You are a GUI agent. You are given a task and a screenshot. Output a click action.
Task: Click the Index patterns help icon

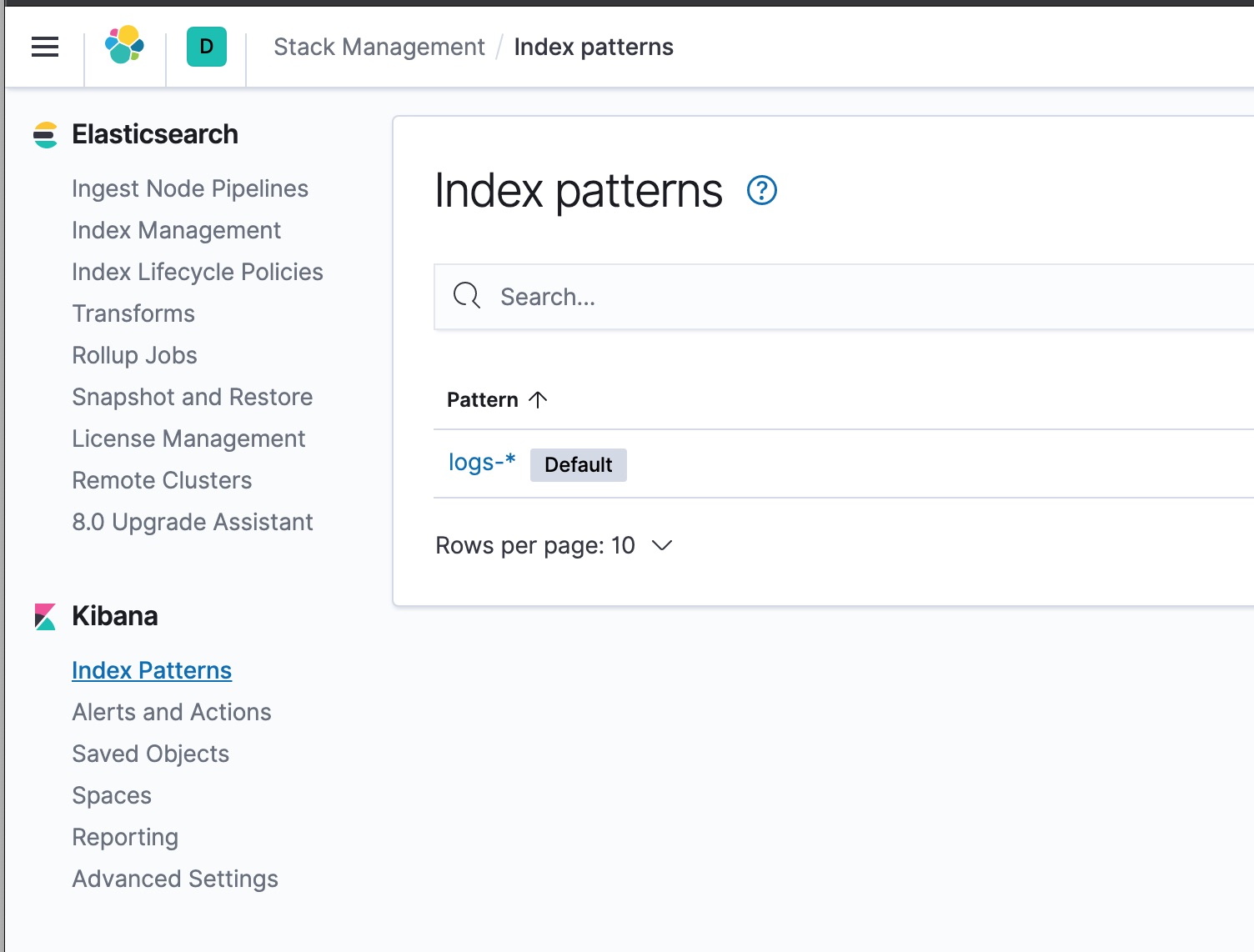(x=761, y=191)
